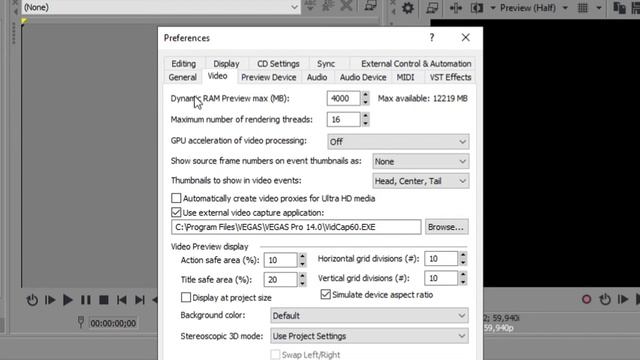Image resolution: width=640 pixels, height=360 pixels.
Task: Click Title safe area percentage field
Action: (x=280, y=280)
